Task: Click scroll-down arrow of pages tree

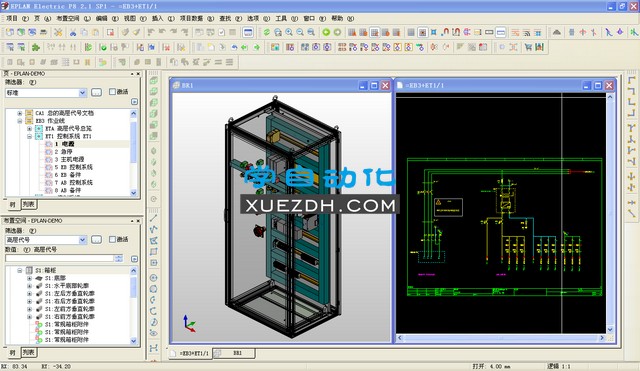Action: [133, 193]
